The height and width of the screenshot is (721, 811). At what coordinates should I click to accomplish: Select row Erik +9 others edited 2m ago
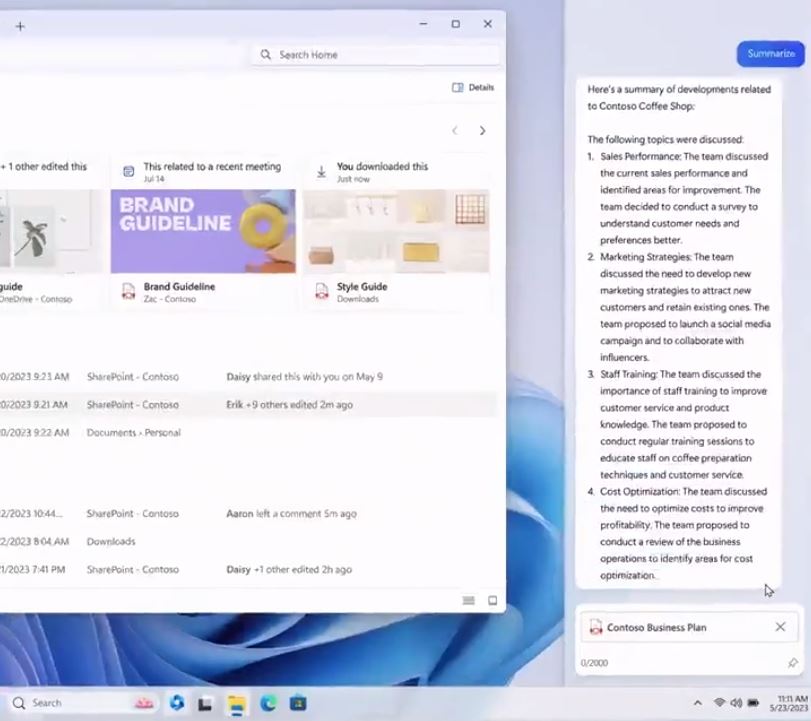tap(248, 404)
